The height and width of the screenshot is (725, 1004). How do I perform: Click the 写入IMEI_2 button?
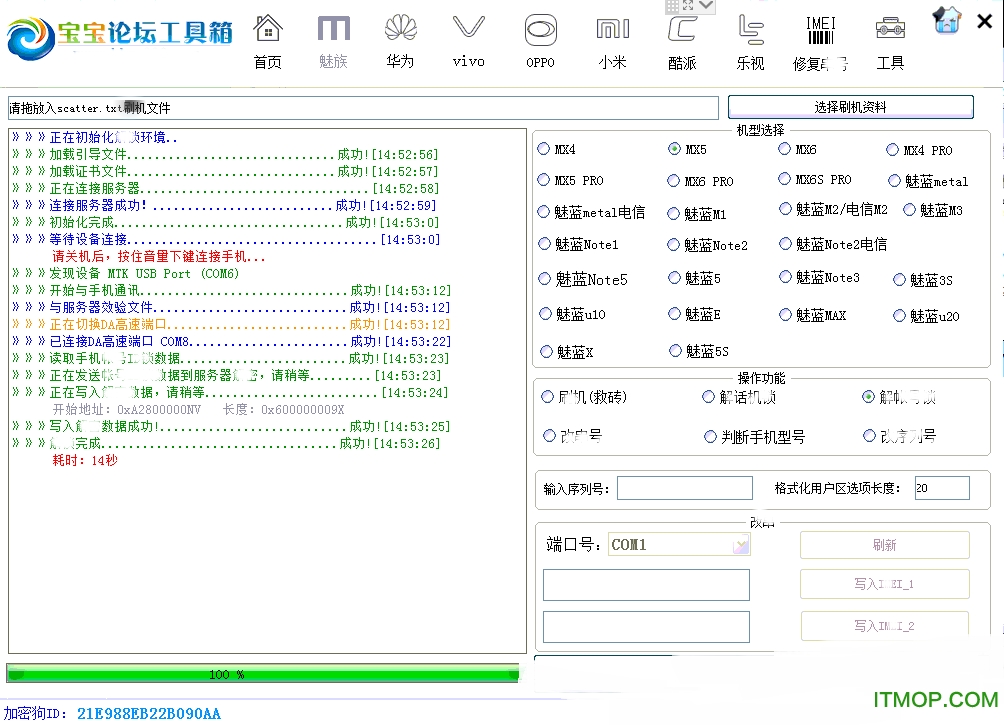(x=884, y=626)
